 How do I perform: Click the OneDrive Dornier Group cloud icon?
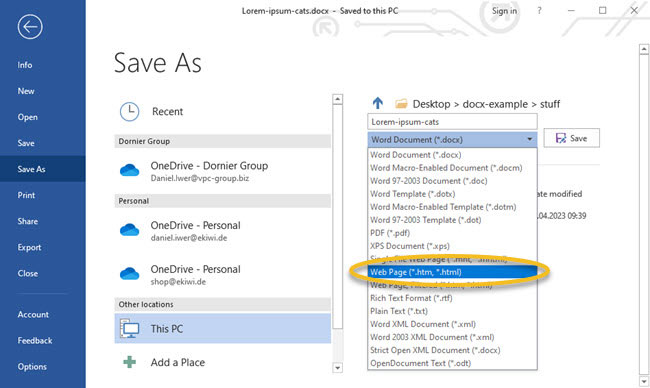pyautogui.click(x=129, y=170)
